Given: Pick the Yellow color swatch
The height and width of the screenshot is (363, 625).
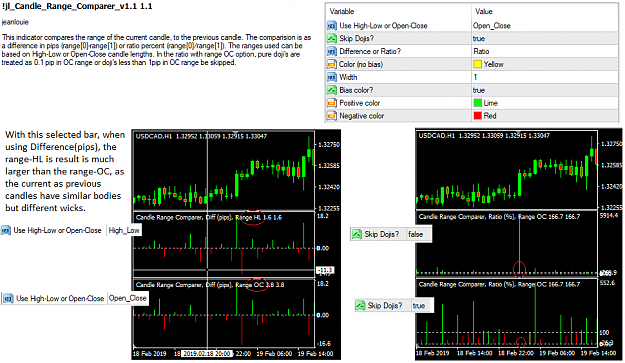Looking at the screenshot, I should (x=477, y=64).
